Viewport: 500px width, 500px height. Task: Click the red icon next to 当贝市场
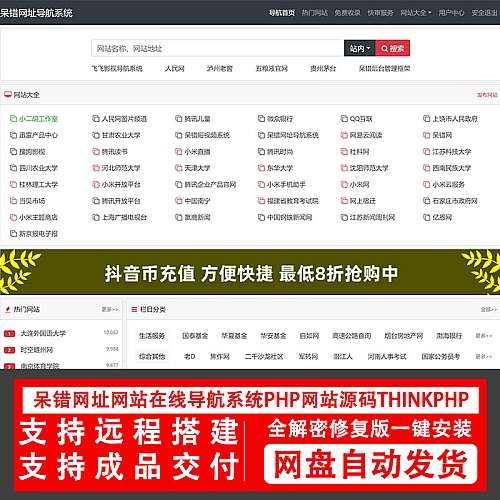point(13,201)
